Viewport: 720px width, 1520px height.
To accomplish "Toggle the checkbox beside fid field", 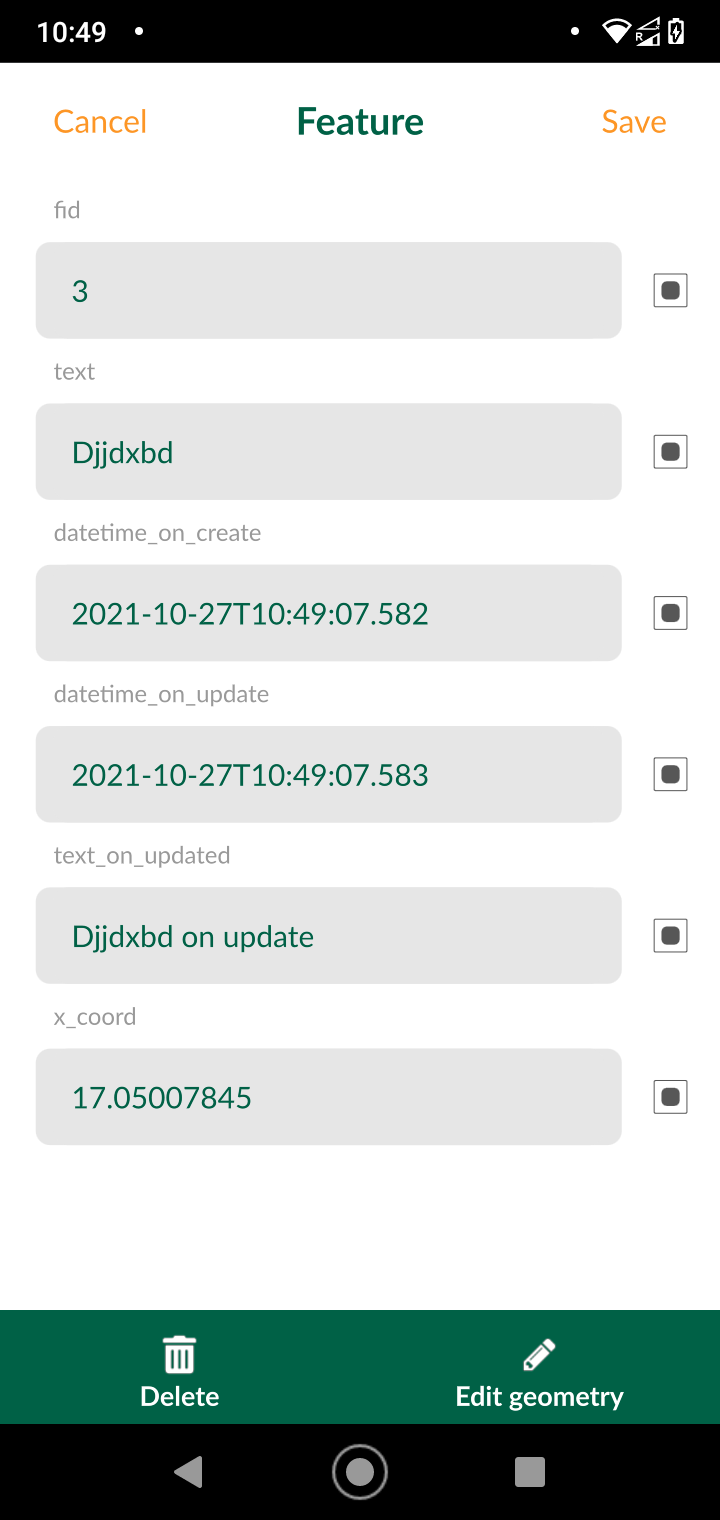I will click(x=671, y=290).
